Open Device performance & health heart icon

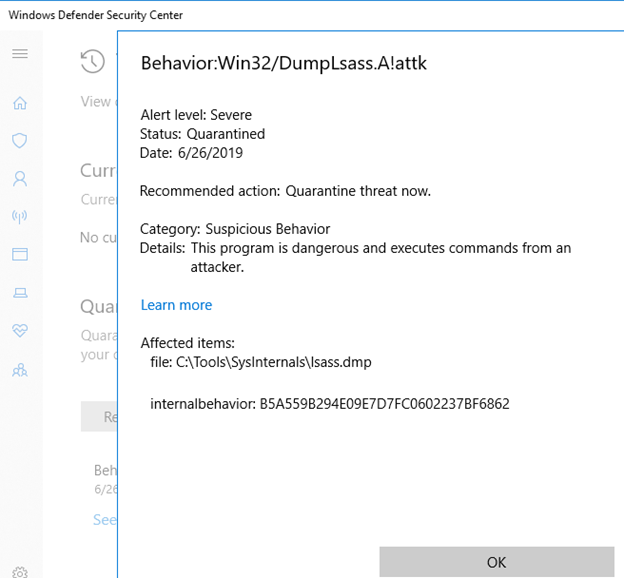click(20, 330)
